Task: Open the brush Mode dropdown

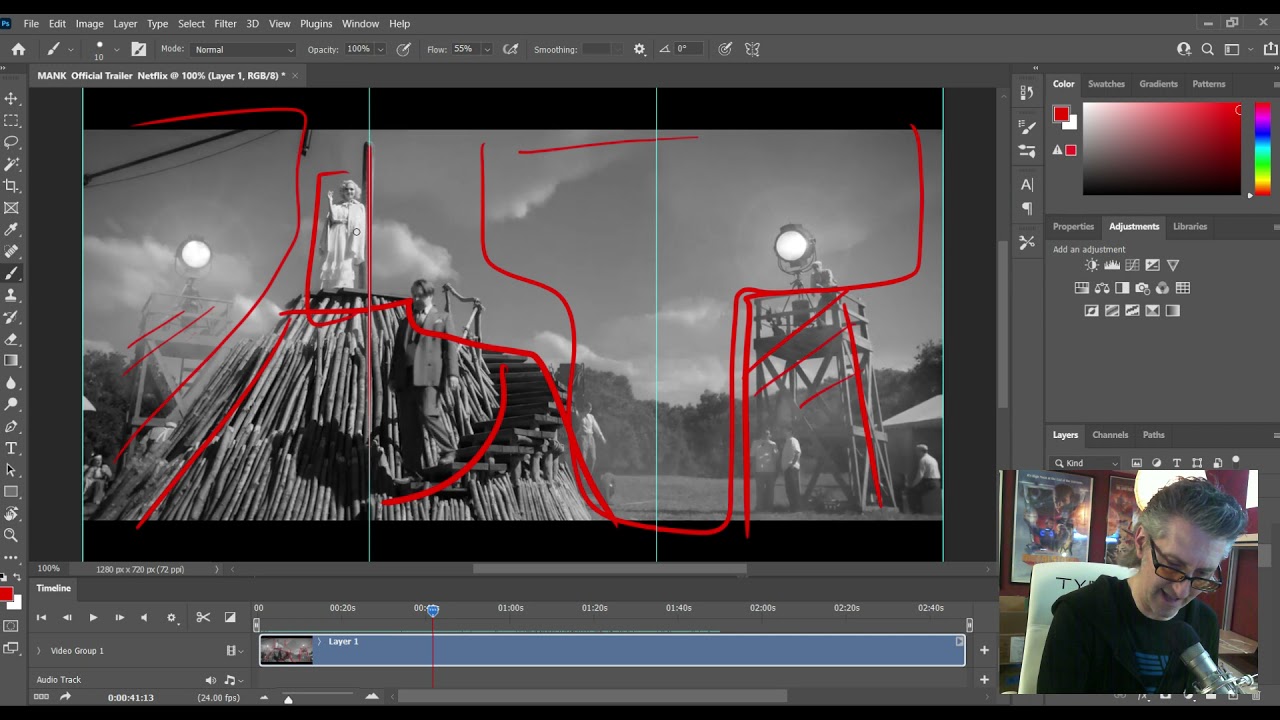Action: click(x=243, y=49)
